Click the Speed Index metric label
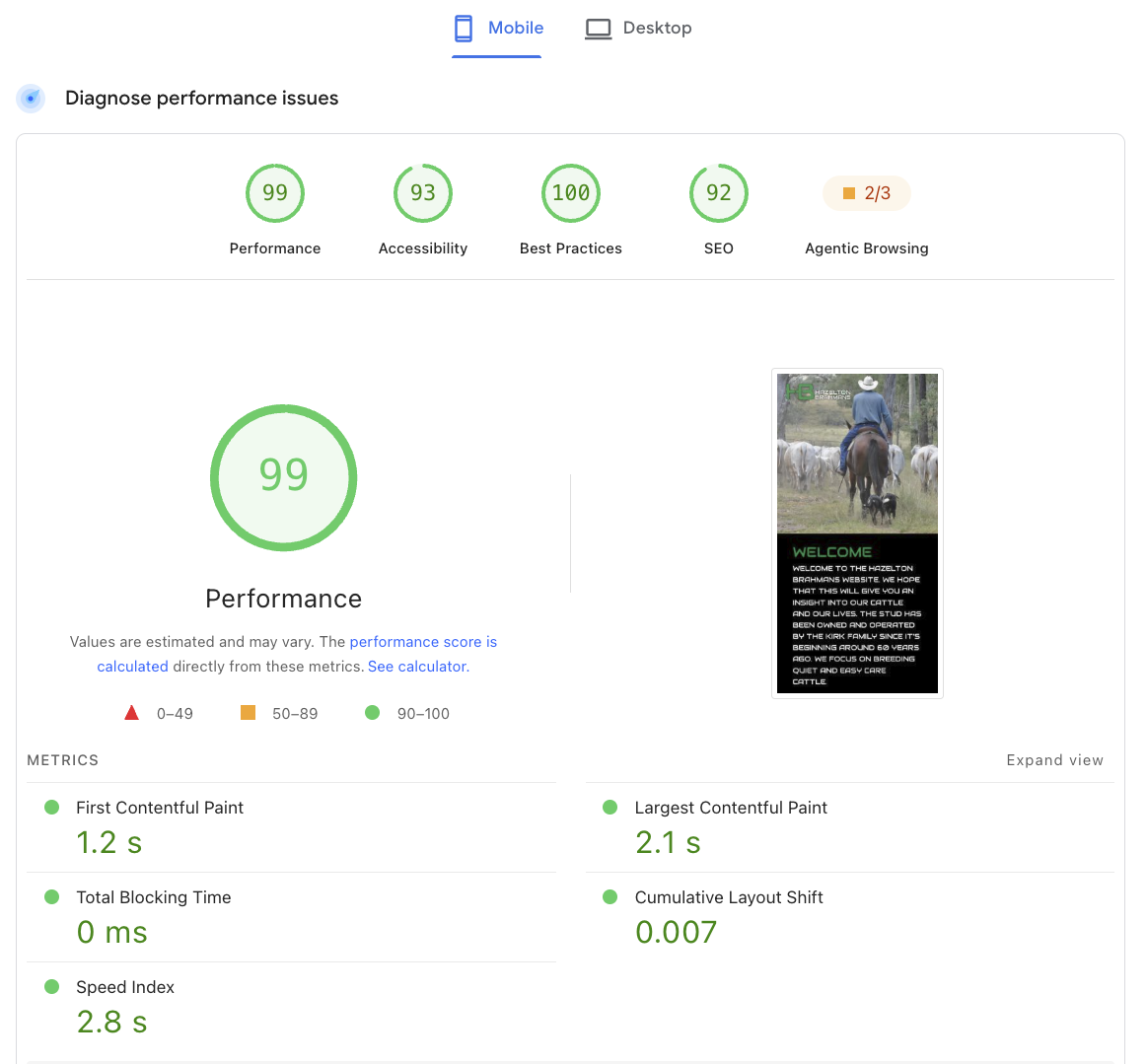This screenshot has width=1147, height=1064. [x=125, y=987]
